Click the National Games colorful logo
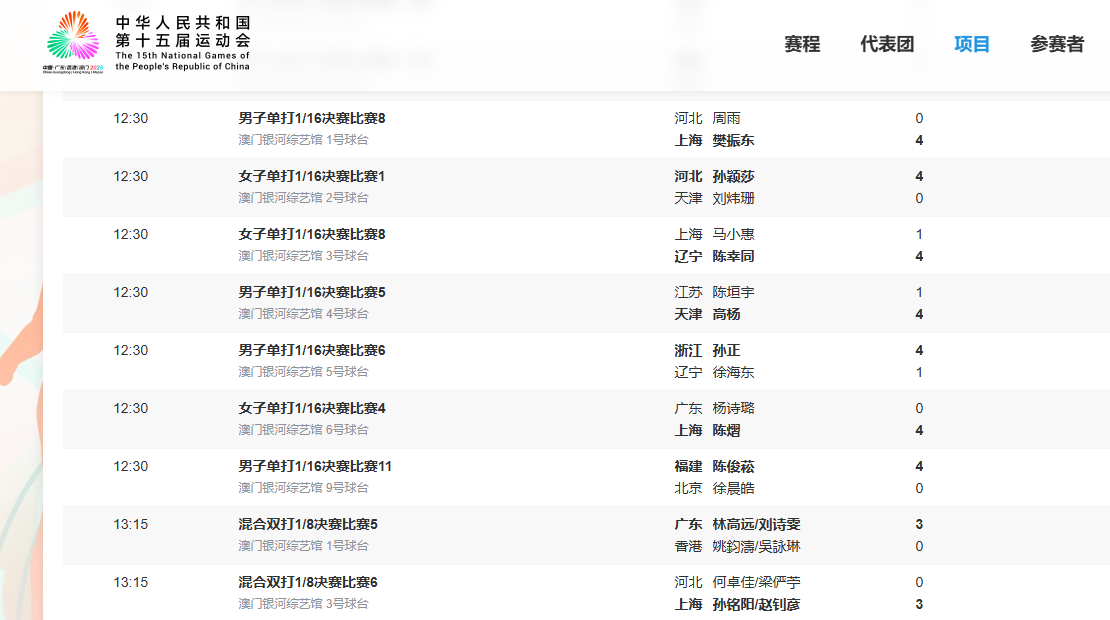 pyautogui.click(x=68, y=42)
